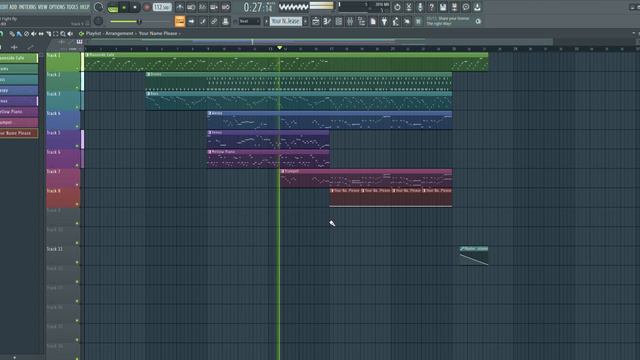
Task: Toggle the metronome icon
Action: point(180,7)
